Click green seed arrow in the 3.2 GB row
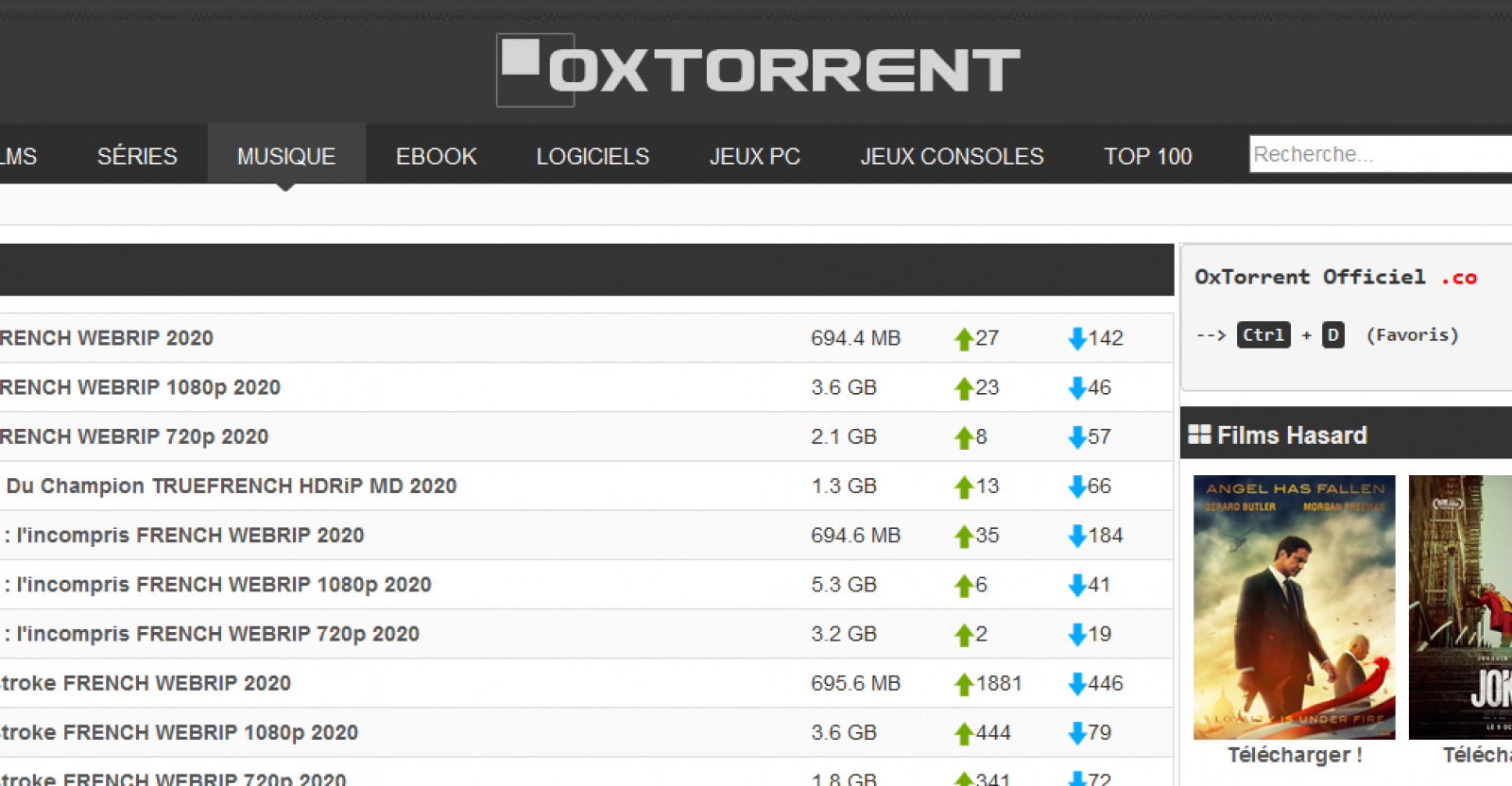The width and height of the screenshot is (1512, 786). [x=964, y=635]
